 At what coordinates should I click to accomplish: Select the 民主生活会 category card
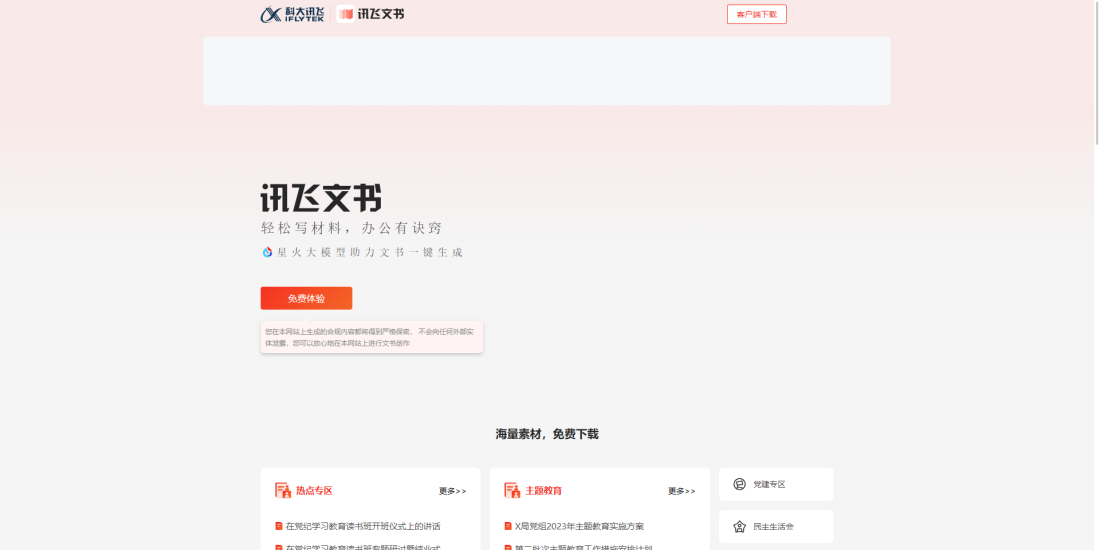(776, 526)
